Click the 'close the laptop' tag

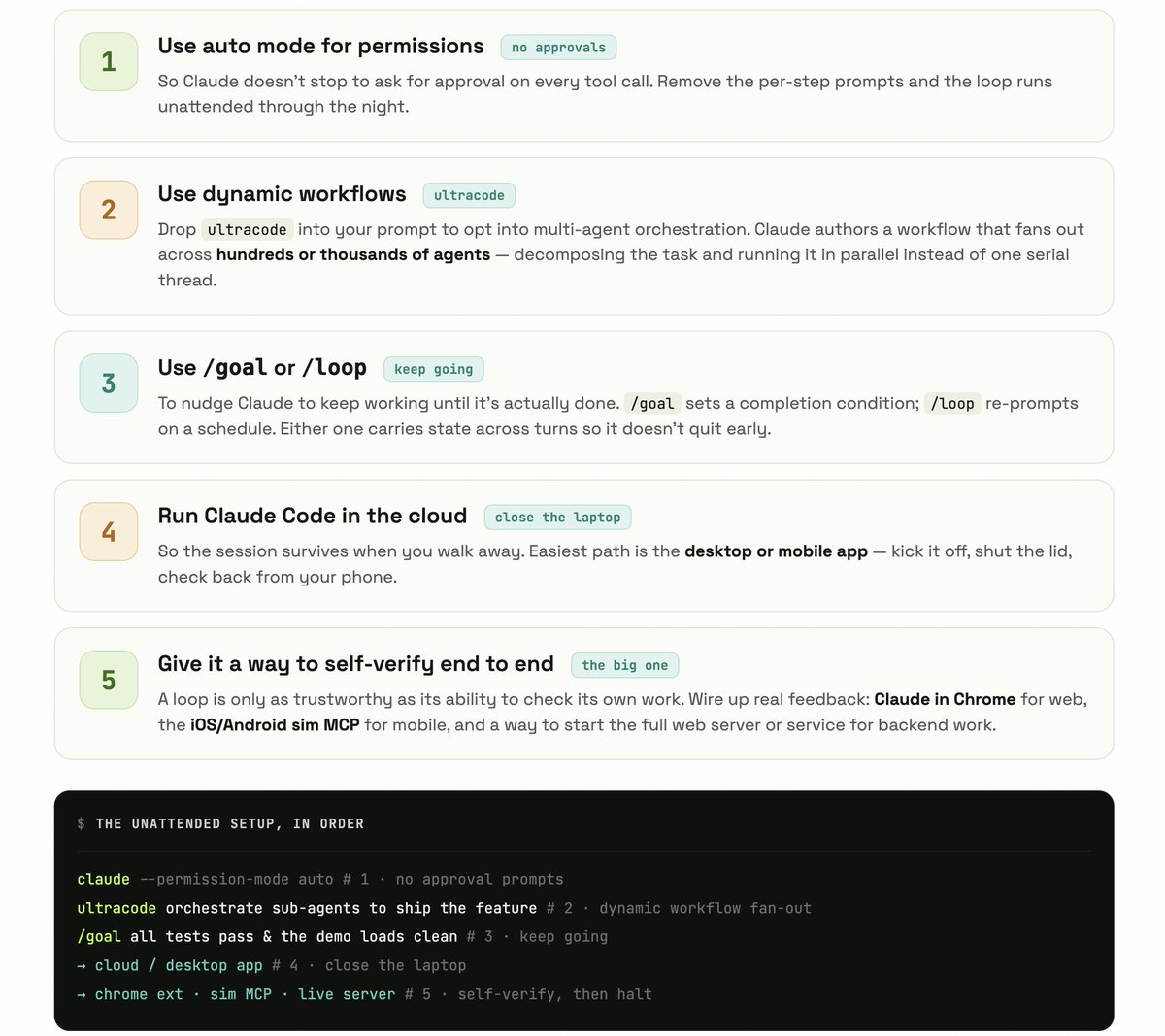tap(557, 518)
